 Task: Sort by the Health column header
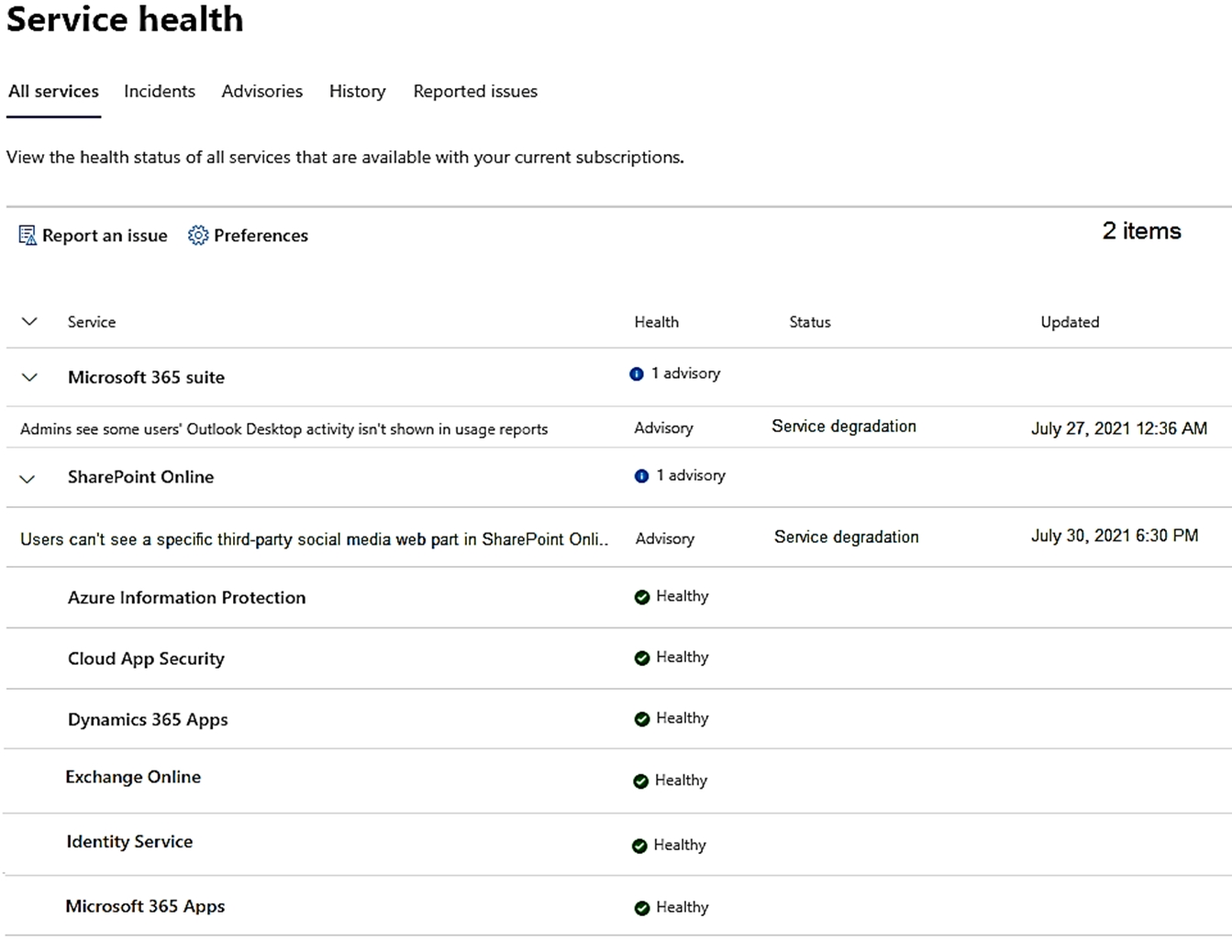pos(657,322)
